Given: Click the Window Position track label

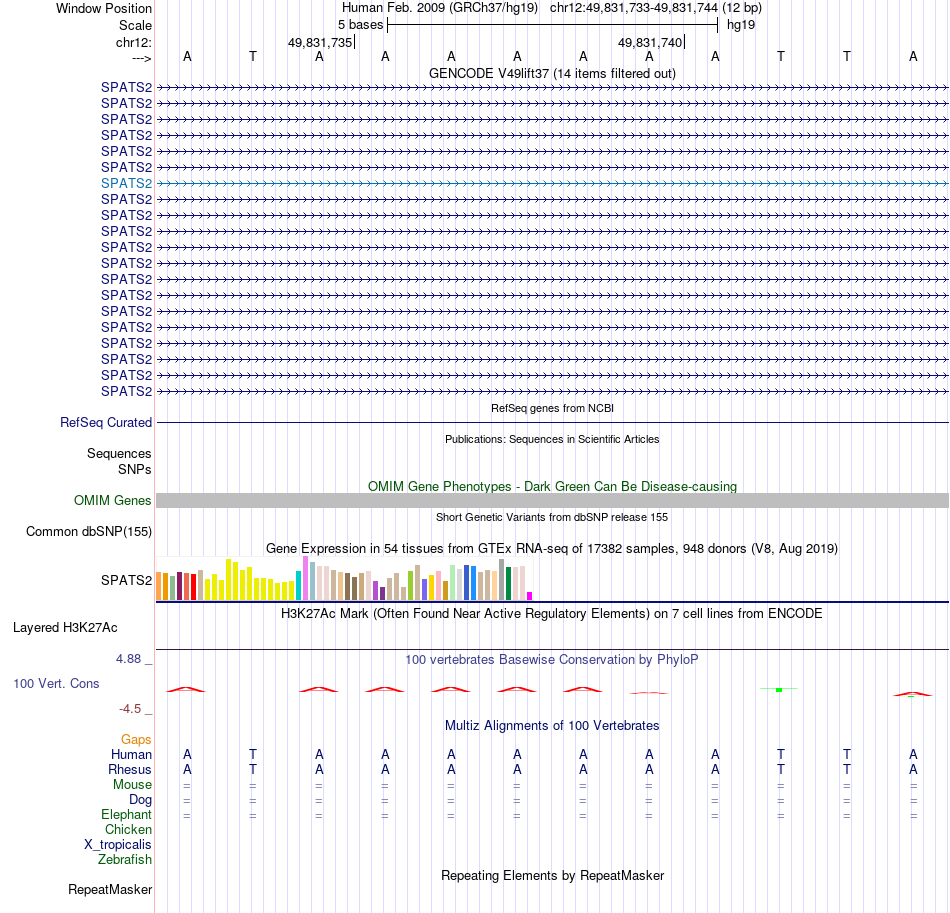Looking at the screenshot, I should point(104,8).
